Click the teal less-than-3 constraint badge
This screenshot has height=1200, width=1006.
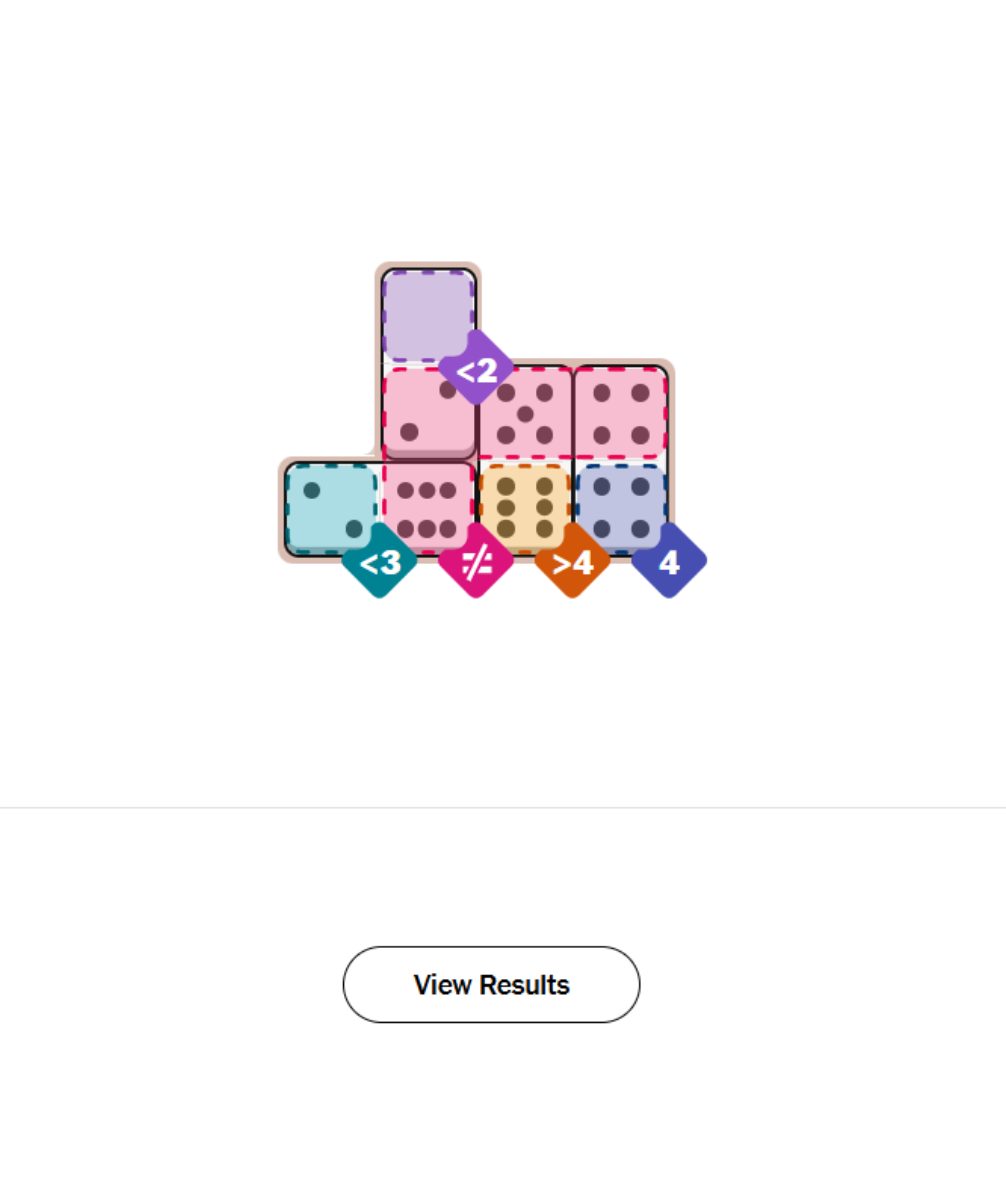[x=379, y=562]
